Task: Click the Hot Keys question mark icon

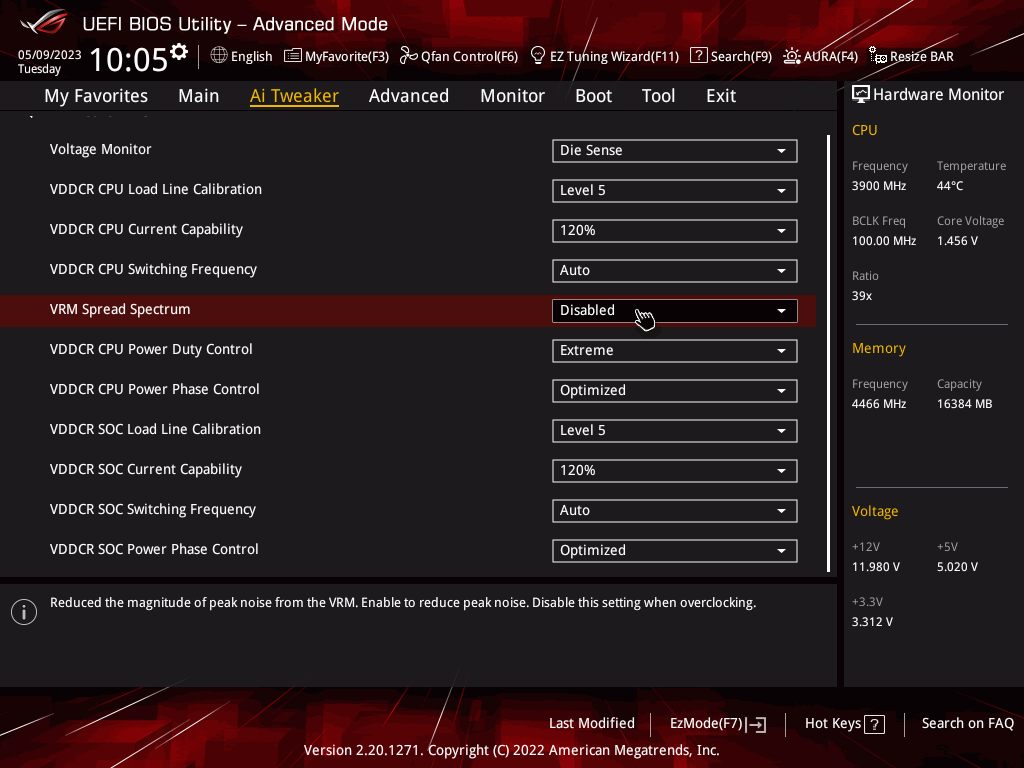Action: pos(875,725)
